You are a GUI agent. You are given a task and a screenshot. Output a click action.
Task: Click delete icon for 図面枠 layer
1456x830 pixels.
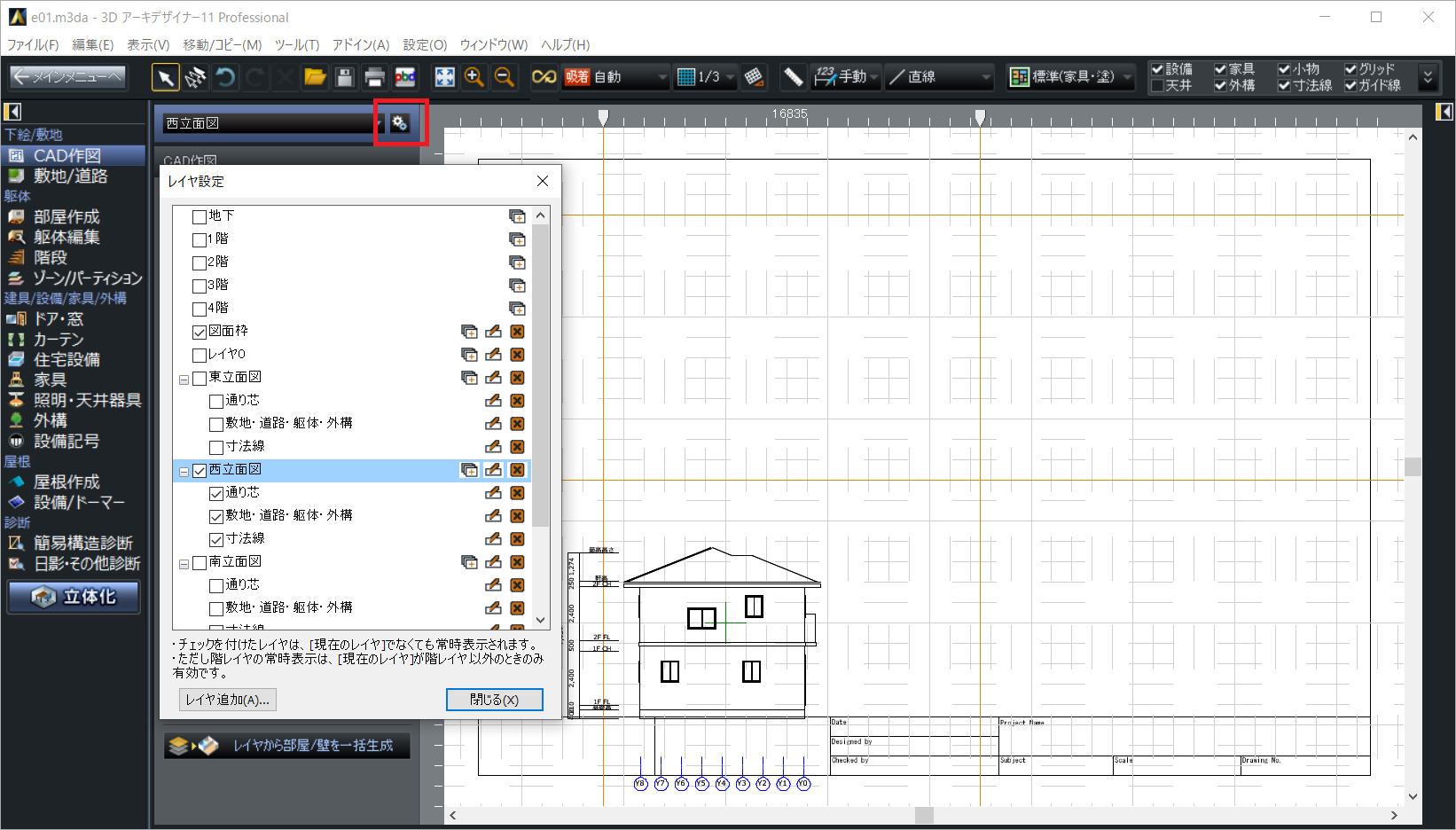point(517,332)
